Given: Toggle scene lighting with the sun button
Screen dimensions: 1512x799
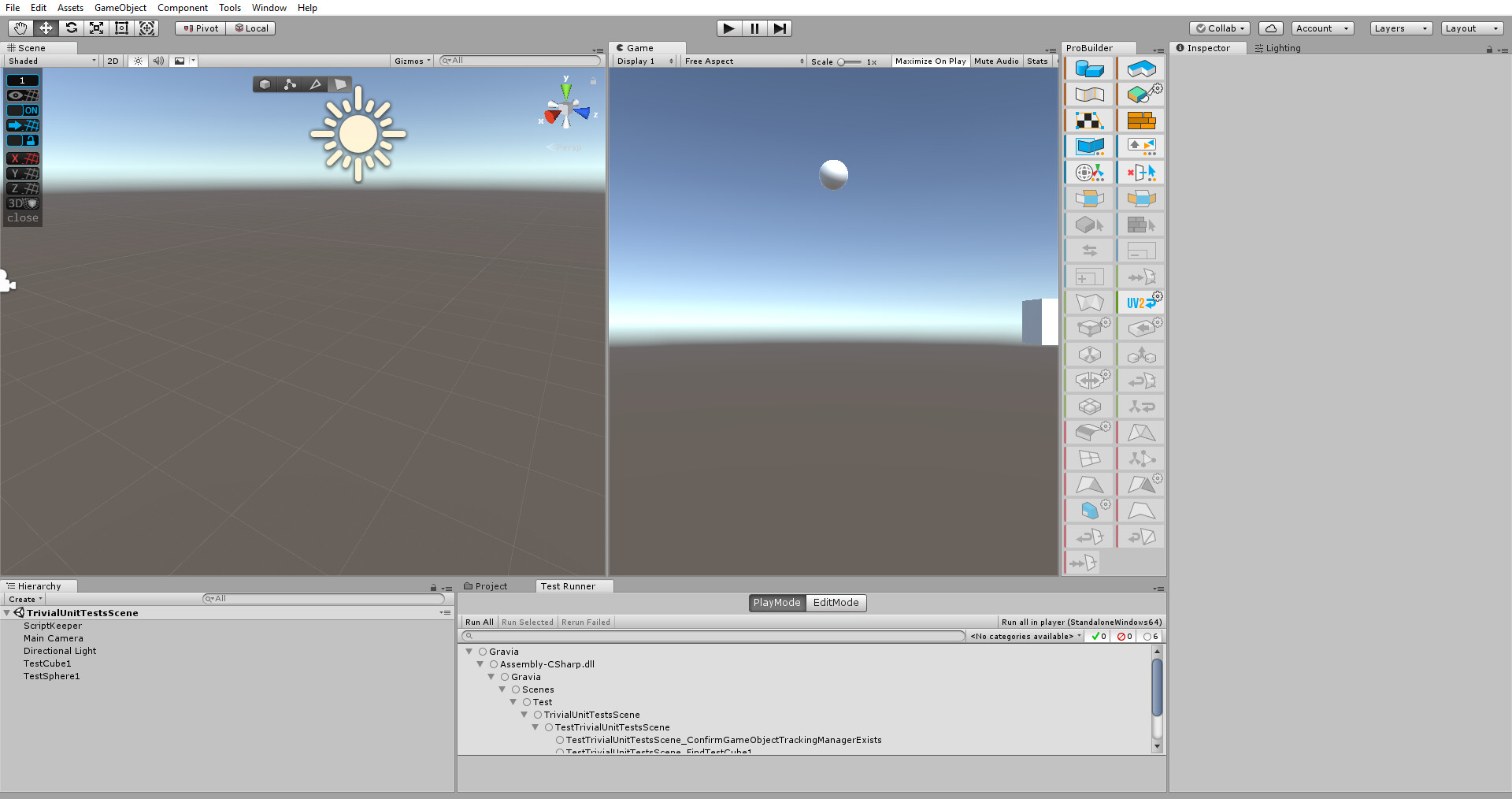Looking at the screenshot, I should pos(138,61).
